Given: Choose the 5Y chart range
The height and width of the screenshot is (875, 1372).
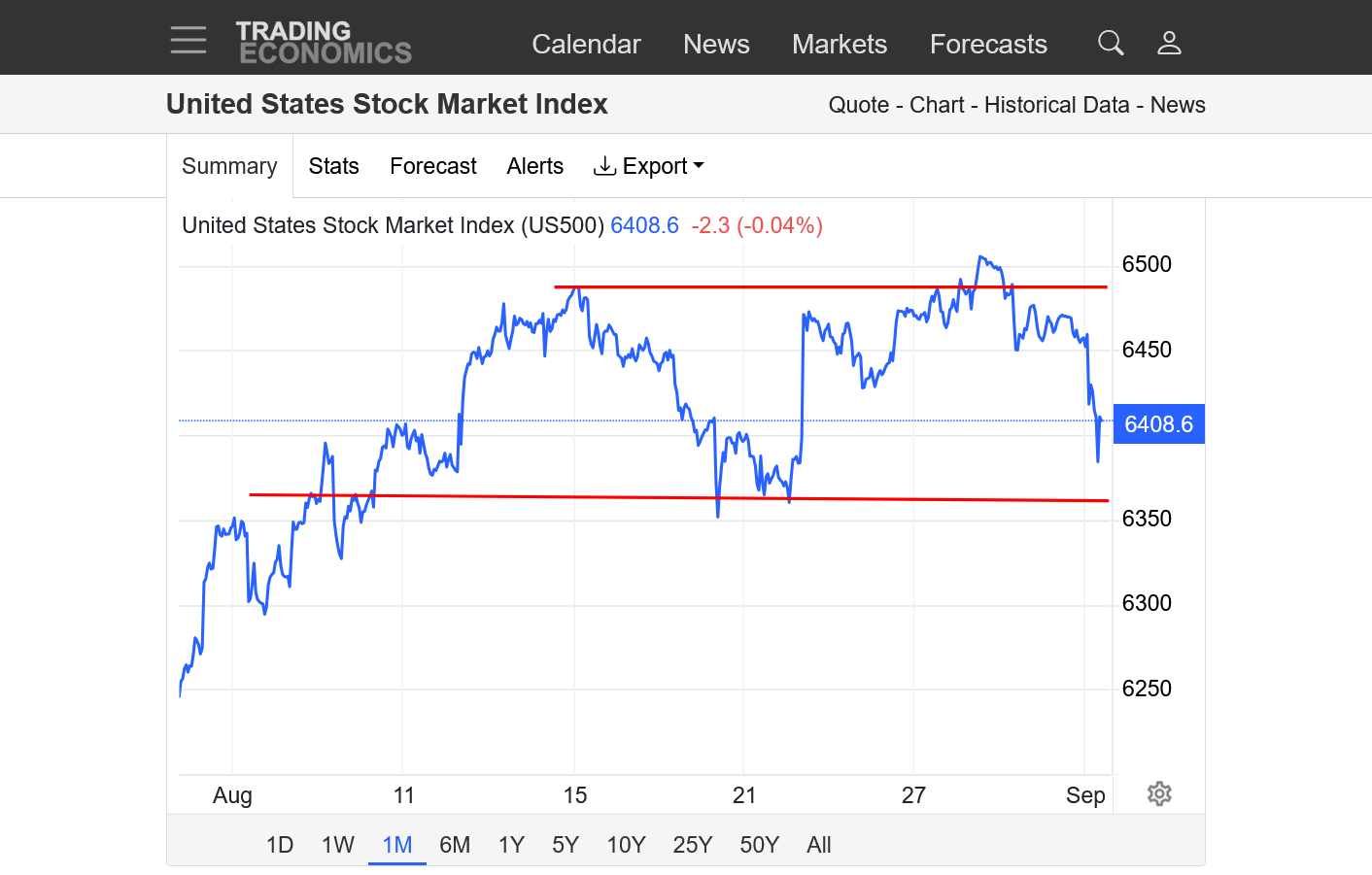Looking at the screenshot, I should coord(566,845).
